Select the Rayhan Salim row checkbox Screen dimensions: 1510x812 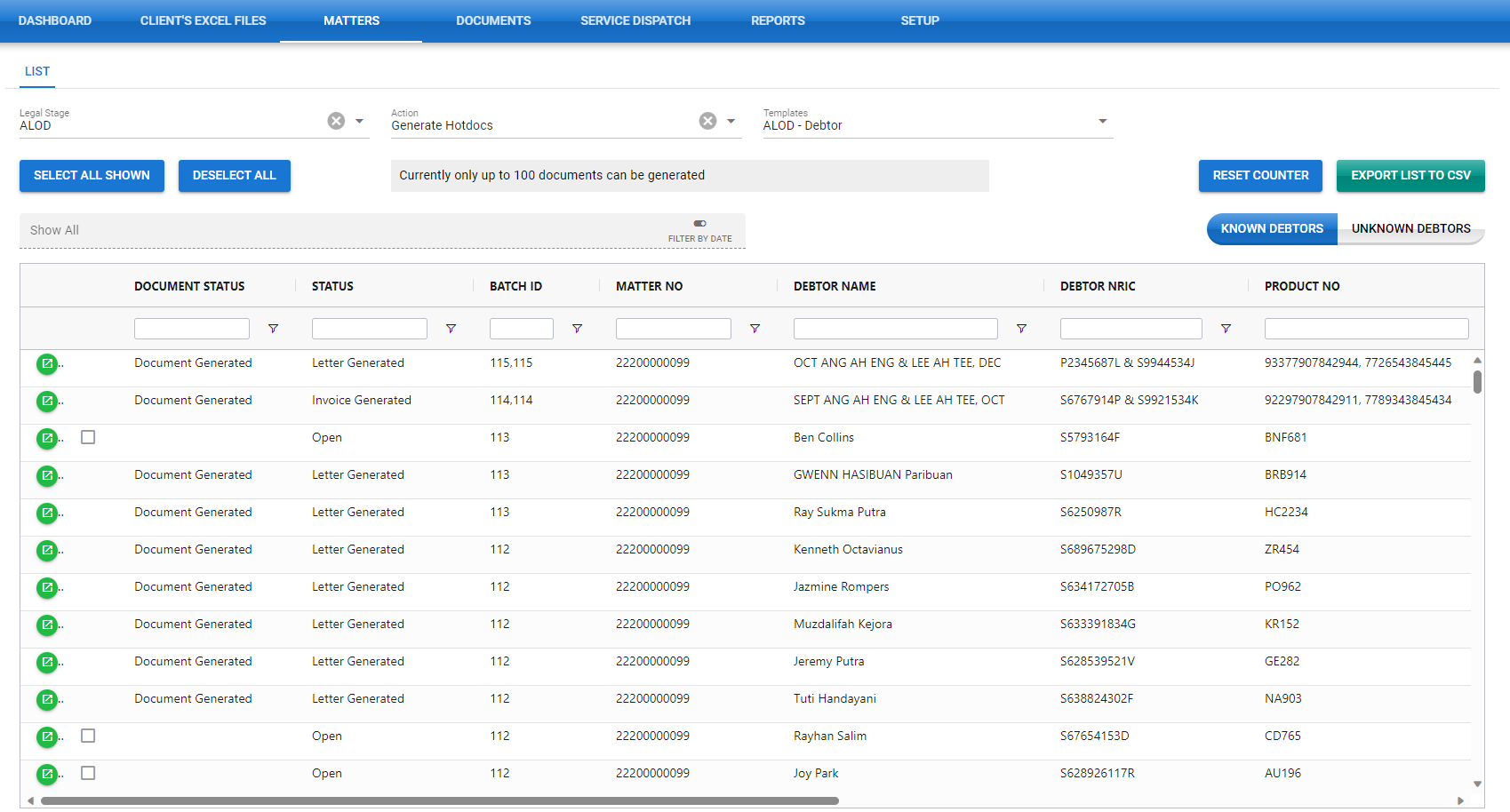(x=88, y=736)
